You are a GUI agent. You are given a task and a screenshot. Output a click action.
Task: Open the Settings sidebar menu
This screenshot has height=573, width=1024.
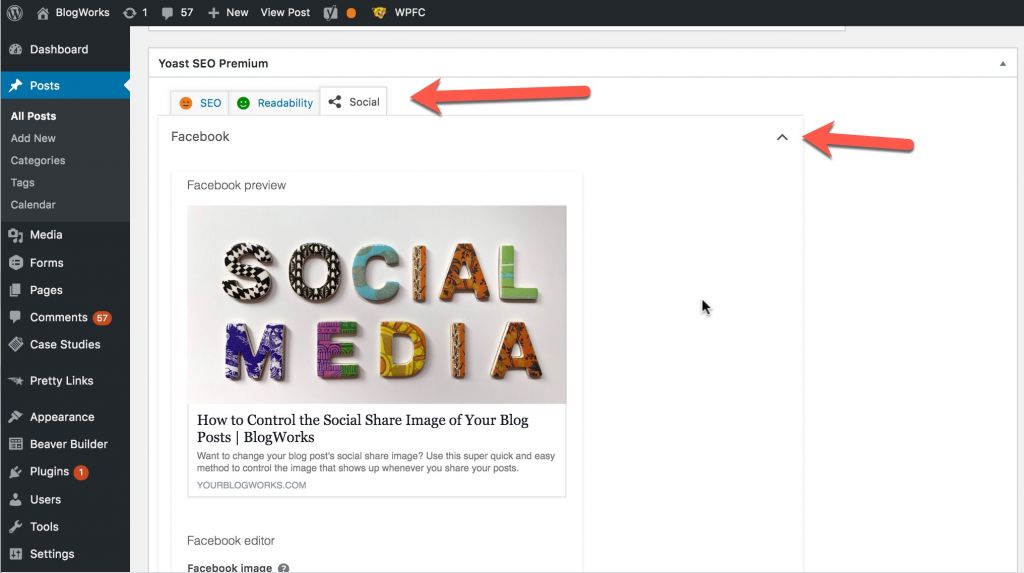click(x=52, y=554)
